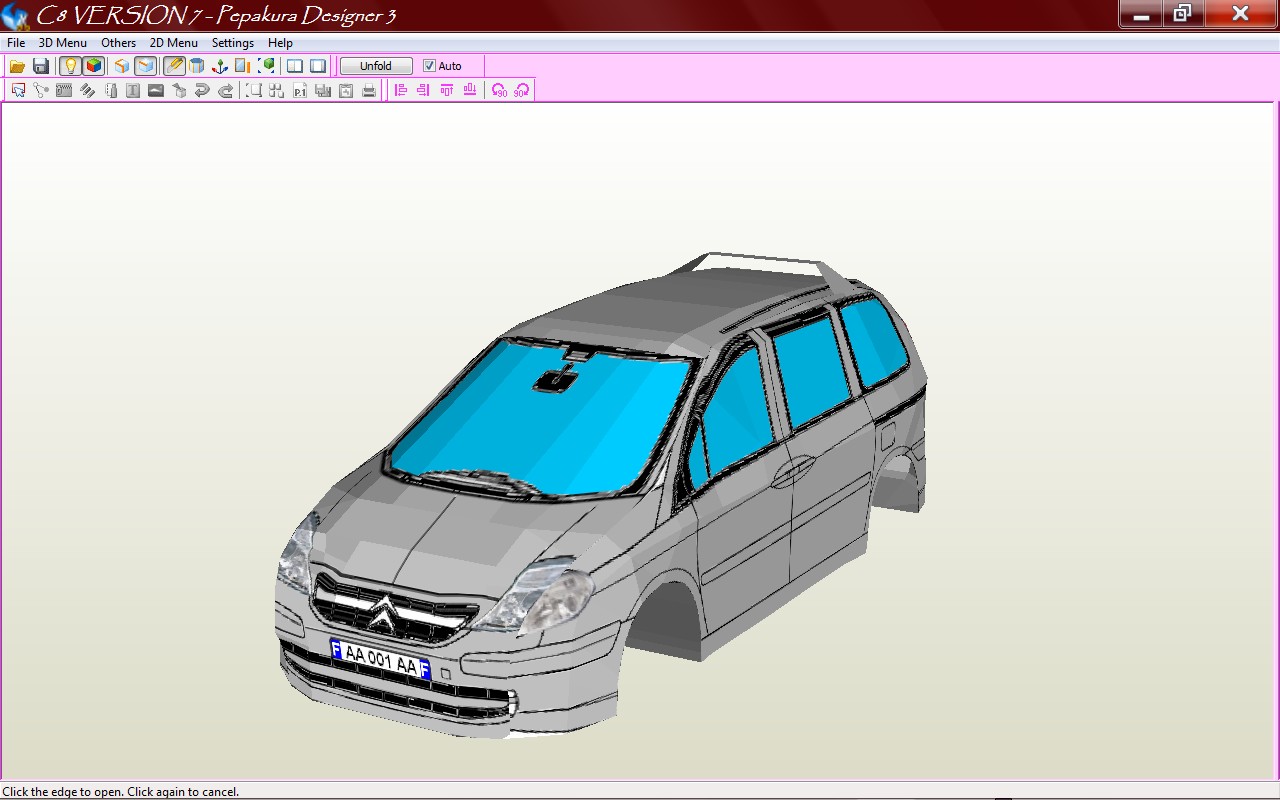Image resolution: width=1280 pixels, height=800 pixels.
Task: Open the File menu
Action: click(16, 43)
